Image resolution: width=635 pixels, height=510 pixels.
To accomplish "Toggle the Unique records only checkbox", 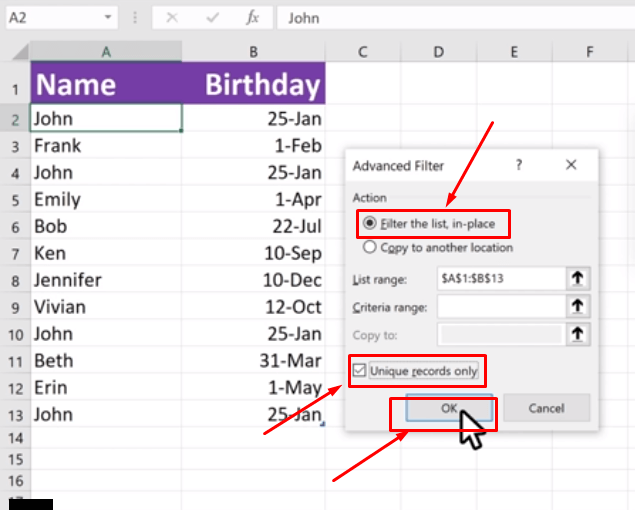I will pyautogui.click(x=357, y=371).
